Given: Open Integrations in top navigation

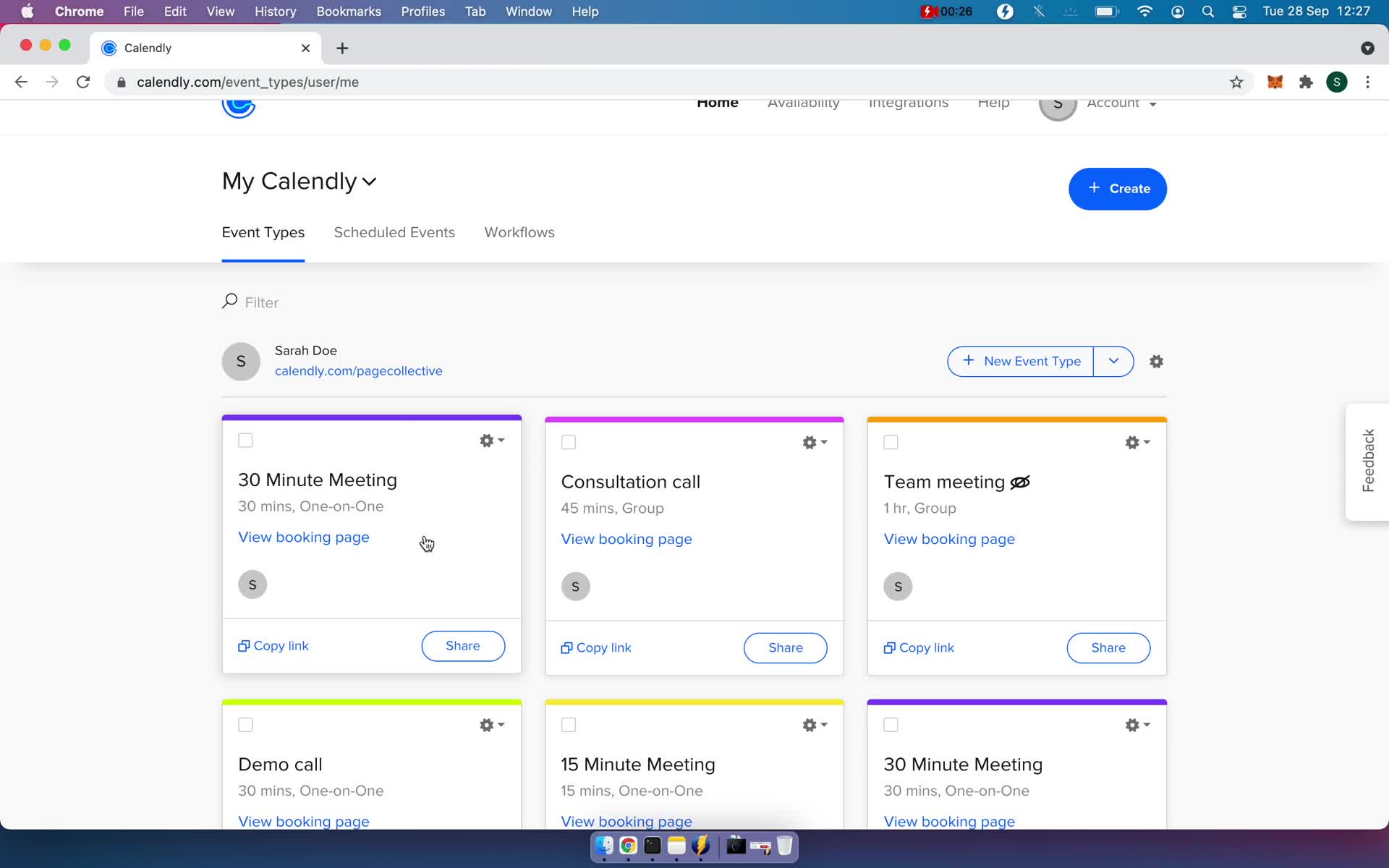Looking at the screenshot, I should pos(908,104).
